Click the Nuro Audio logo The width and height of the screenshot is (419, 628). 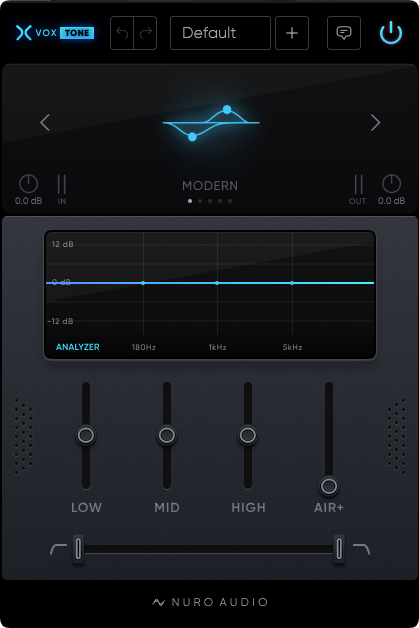pyautogui.click(x=210, y=602)
